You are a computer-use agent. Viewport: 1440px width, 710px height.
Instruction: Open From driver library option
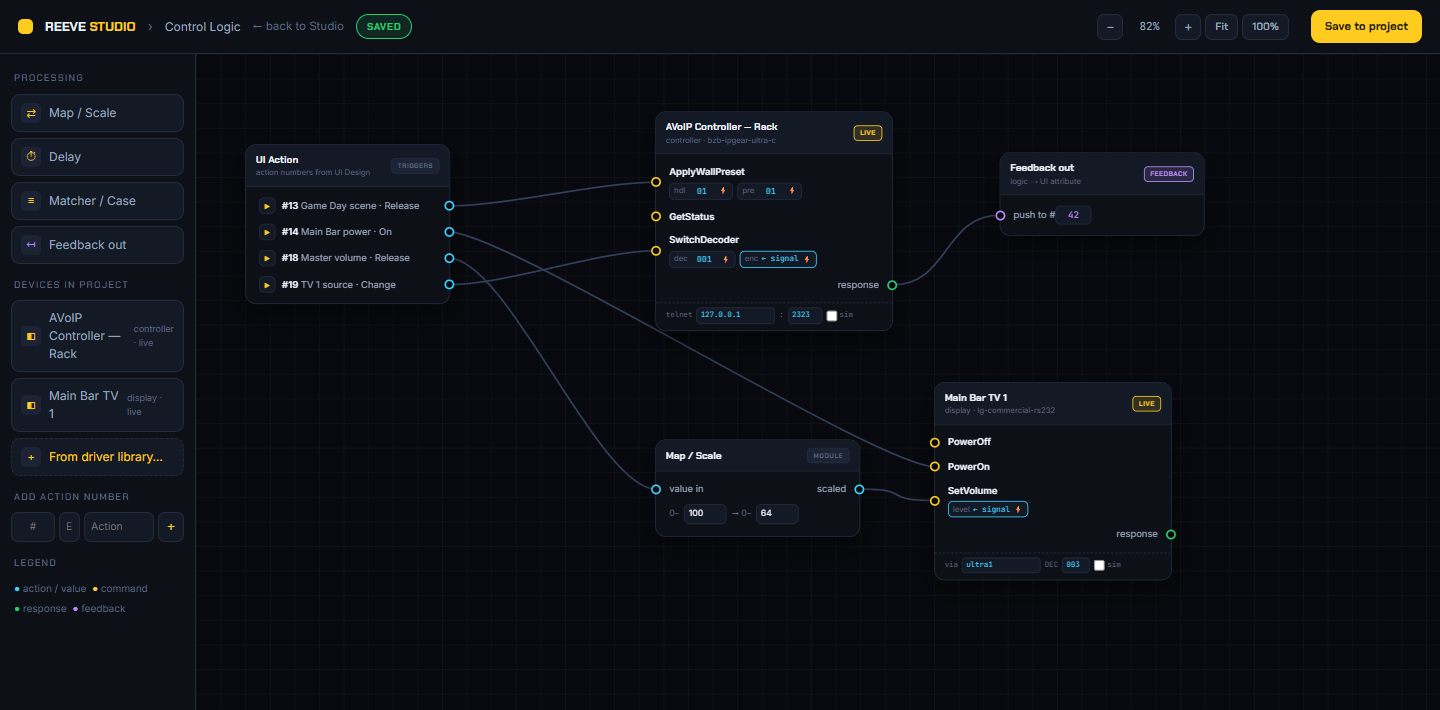(98, 457)
